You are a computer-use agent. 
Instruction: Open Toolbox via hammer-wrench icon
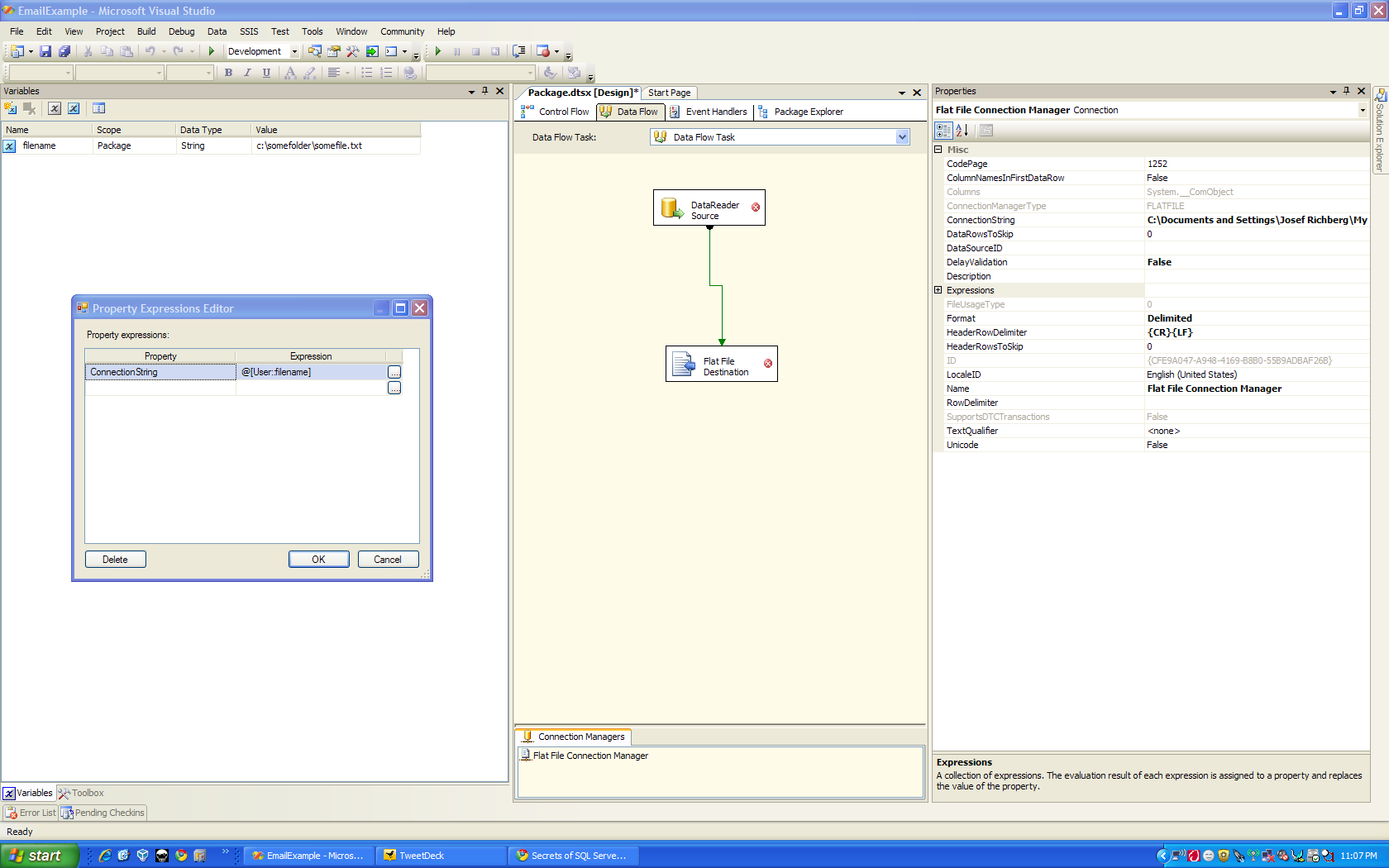click(353, 51)
